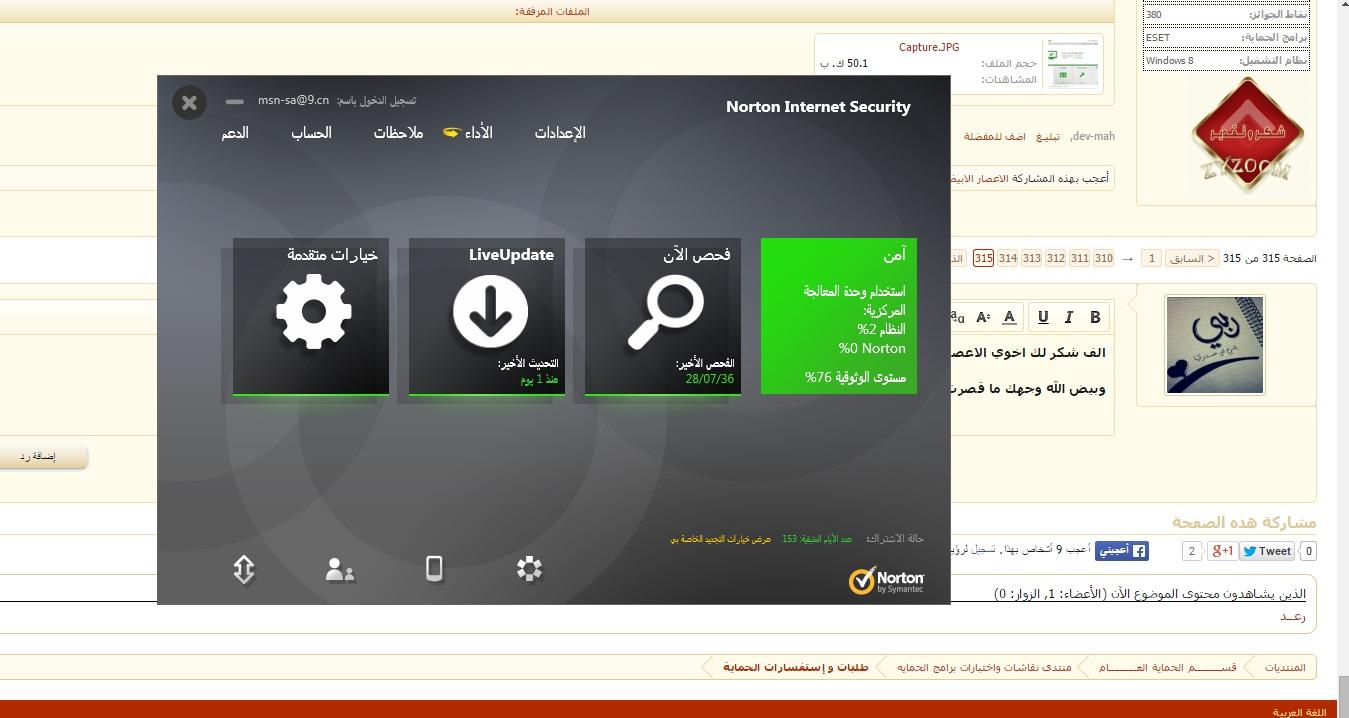Screen dimensions: 1349x718
Task: Open the font size option in editor
Action: [983, 317]
